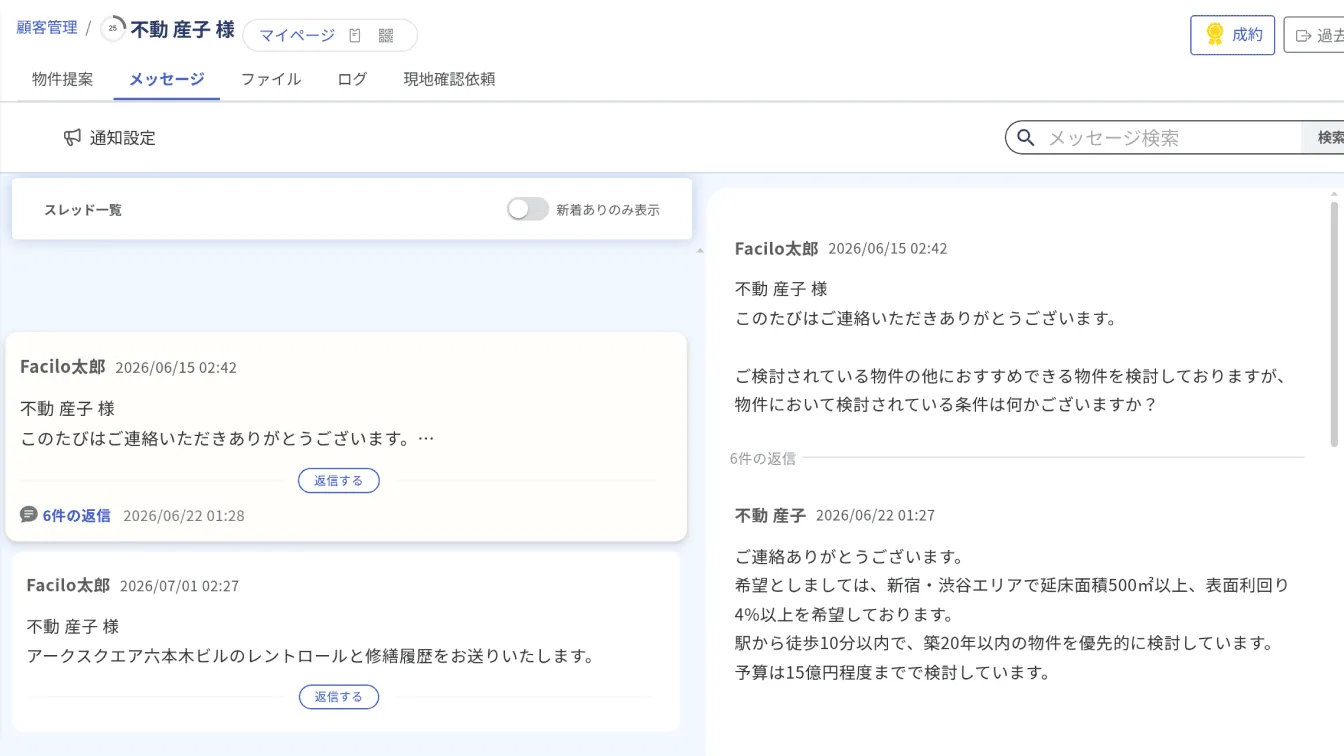Click the 検索 search button
1344x756 pixels.
[x=1324, y=138]
